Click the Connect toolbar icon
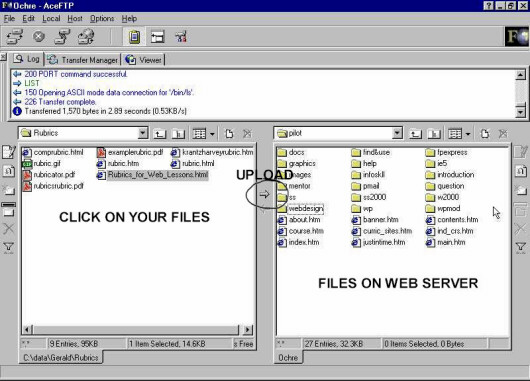Viewport: 530px width, 381px height. [x=15, y=37]
